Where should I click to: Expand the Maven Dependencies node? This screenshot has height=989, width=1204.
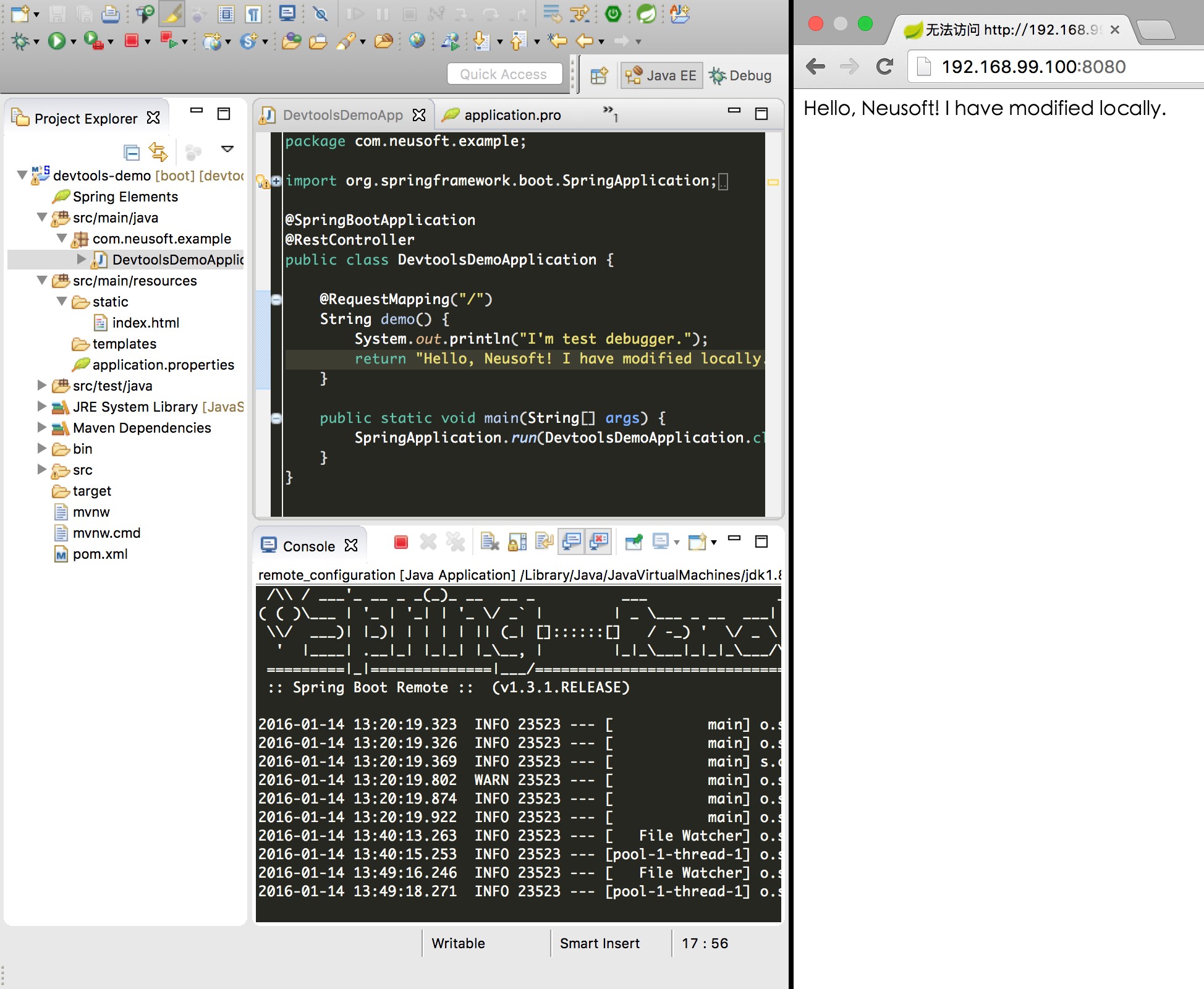[x=42, y=427]
